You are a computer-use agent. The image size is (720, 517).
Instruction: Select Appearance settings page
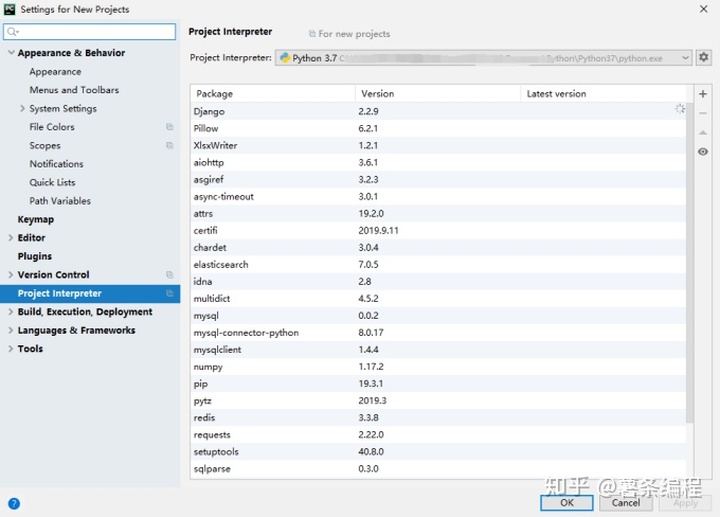[x=55, y=72]
